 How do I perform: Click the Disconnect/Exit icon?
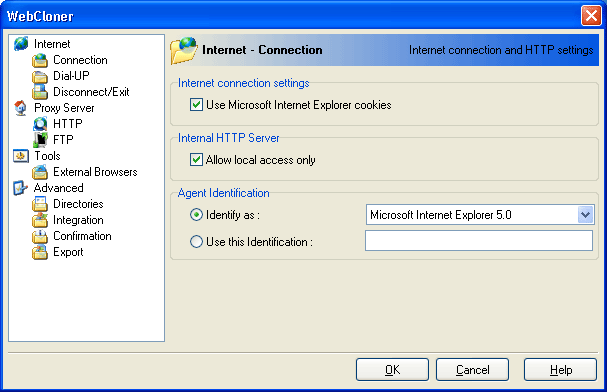point(40,92)
